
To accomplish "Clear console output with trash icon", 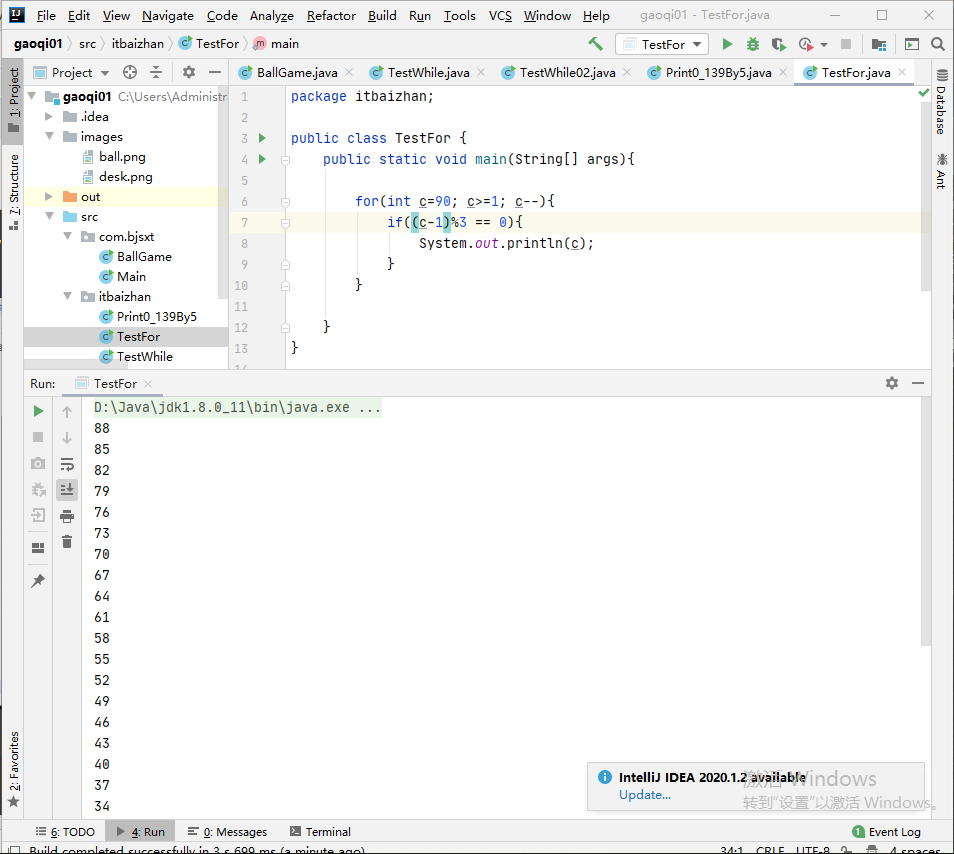I will (x=67, y=541).
